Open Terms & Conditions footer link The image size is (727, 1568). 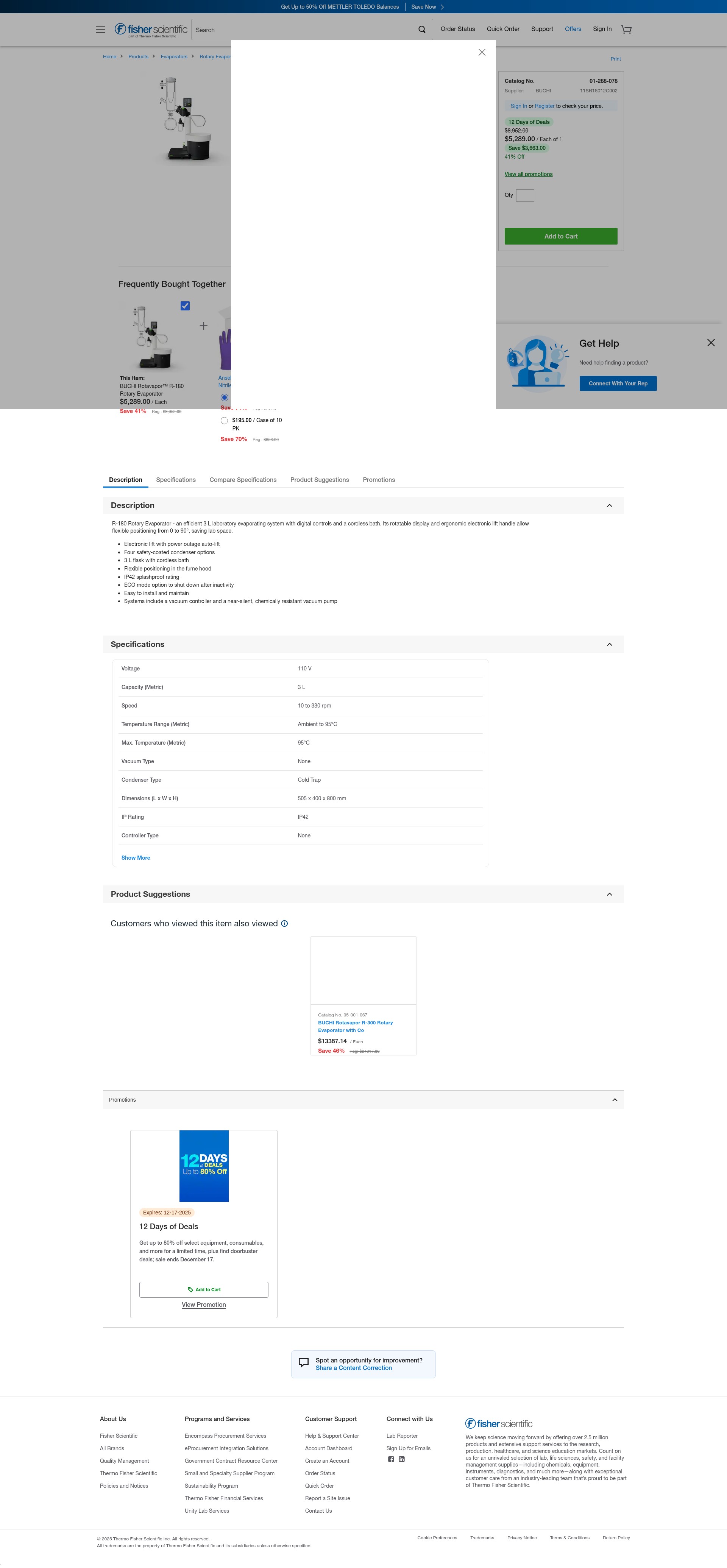[x=569, y=1538]
